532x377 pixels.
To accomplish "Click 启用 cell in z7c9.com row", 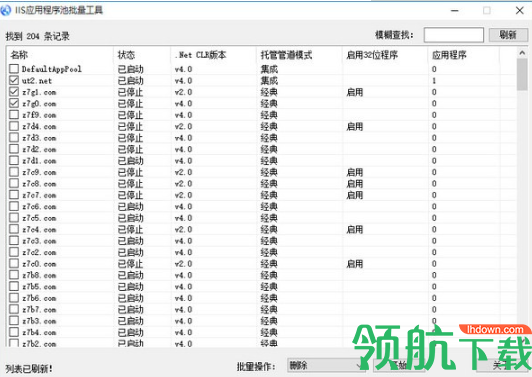I will (355, 172).
